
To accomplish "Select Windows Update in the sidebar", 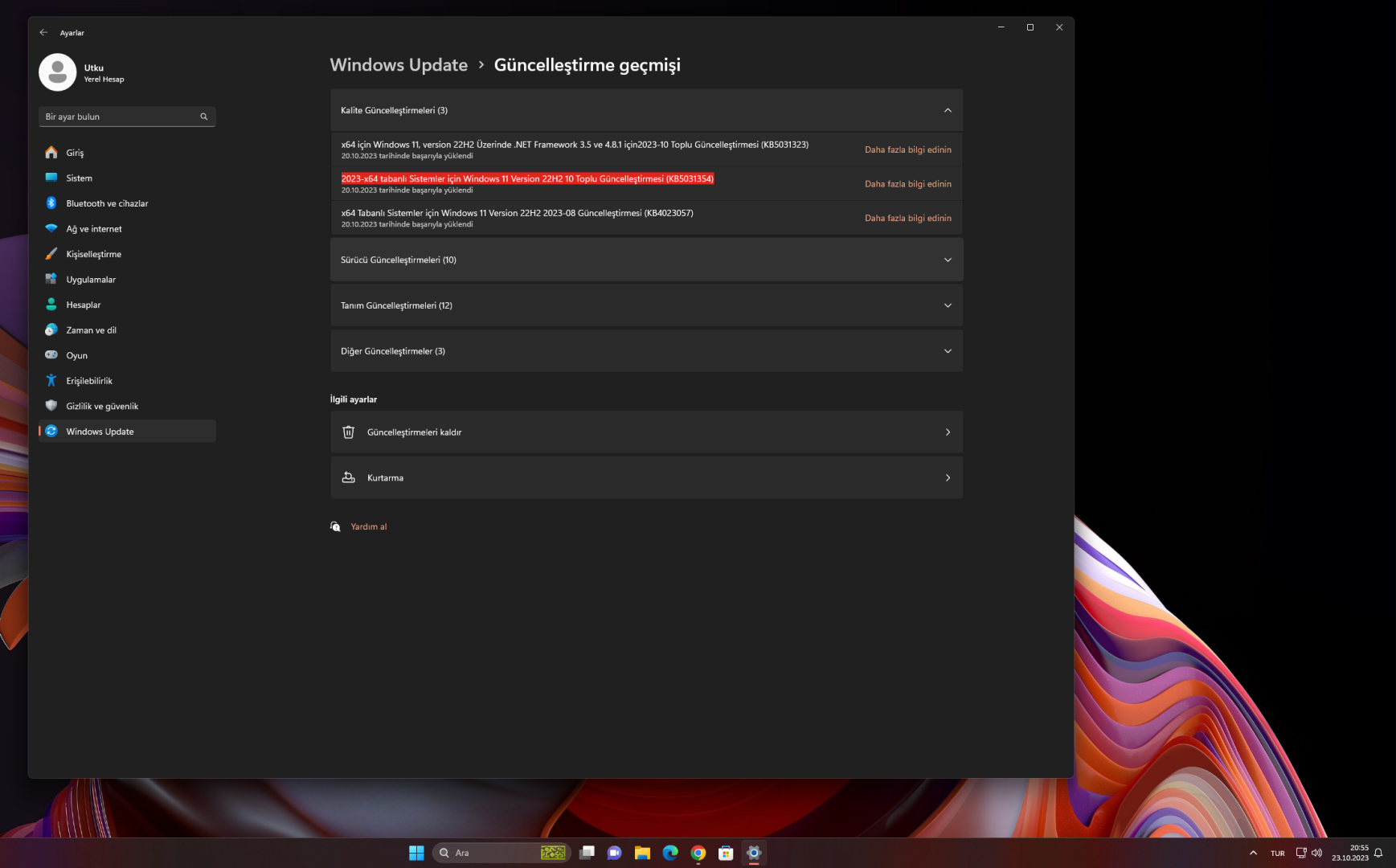I will pos(127,432).
